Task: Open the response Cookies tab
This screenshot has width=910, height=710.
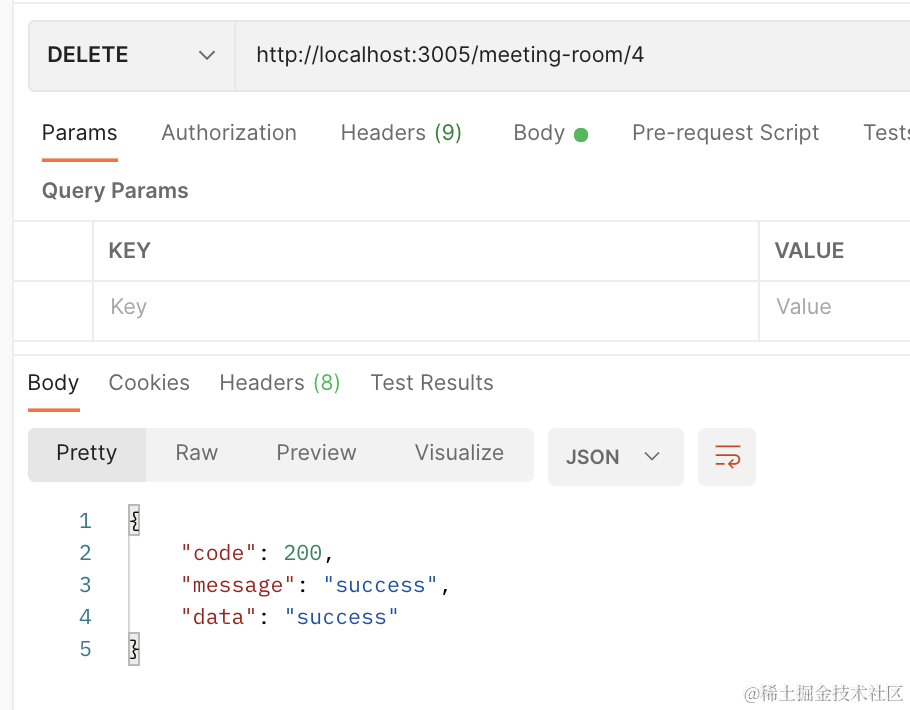Action: pos(149,383)
